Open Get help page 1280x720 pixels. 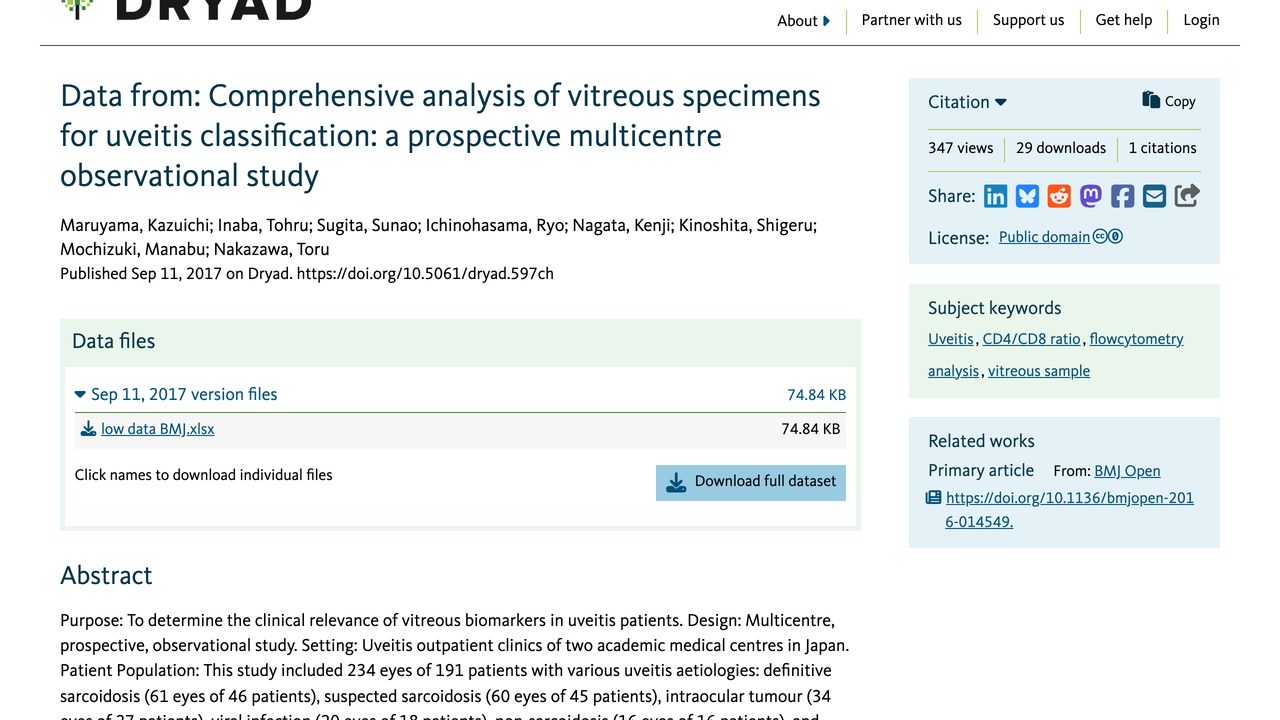pos(1124,20)
